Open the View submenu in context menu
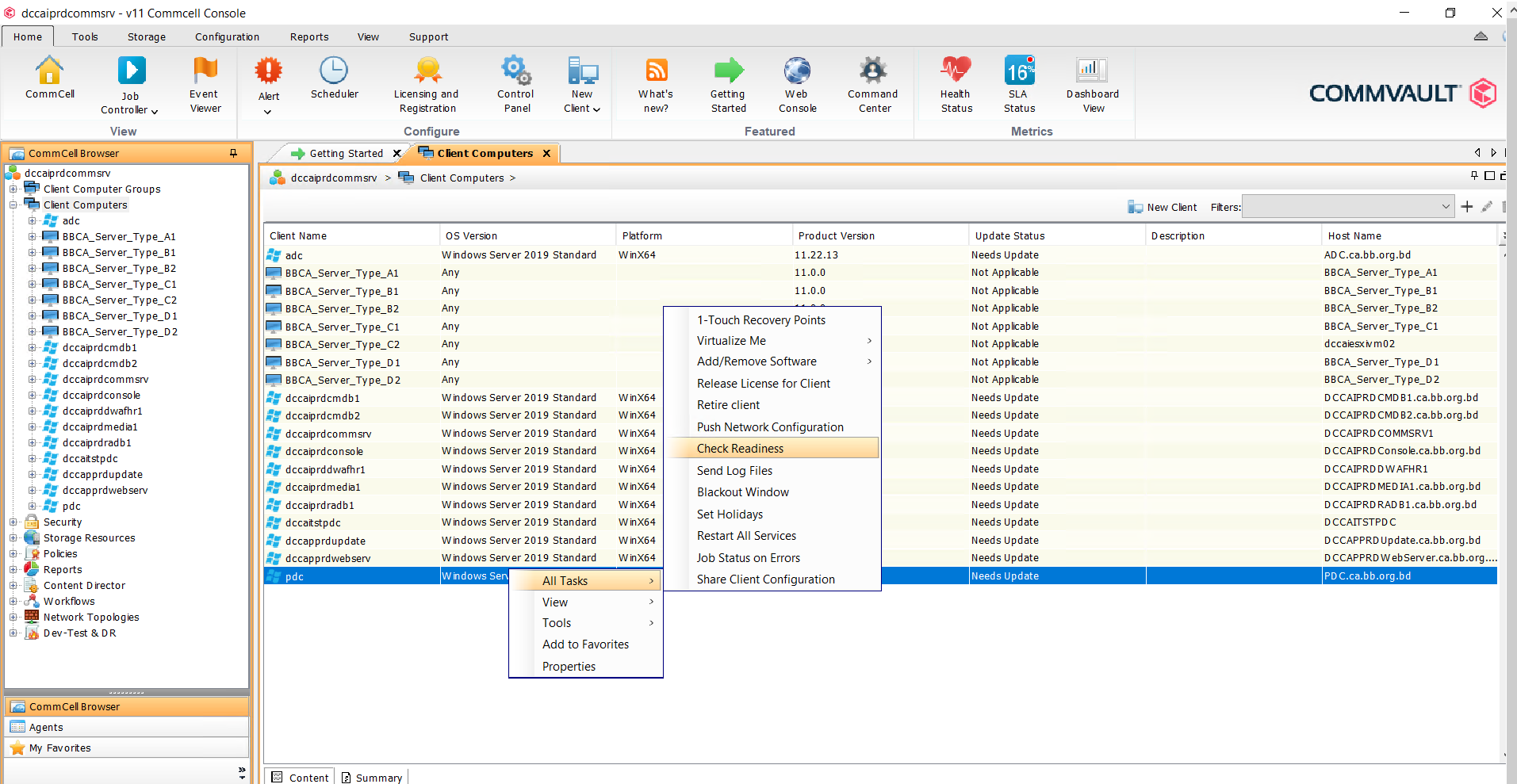This screenshot has height=784, width=1517. pos(586,602)
